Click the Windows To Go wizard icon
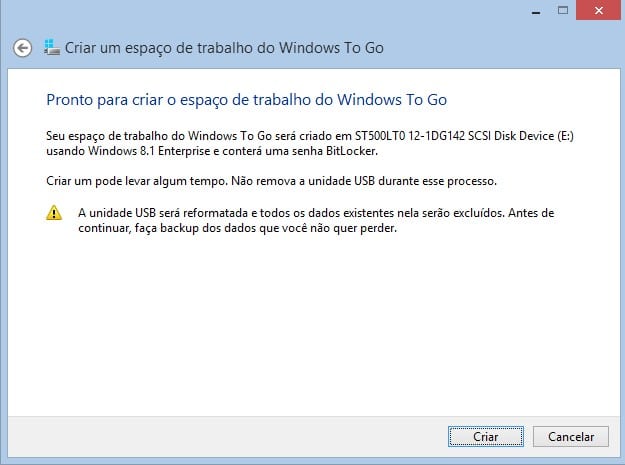This screenshot has width=625, height=465. coord(52,47)
